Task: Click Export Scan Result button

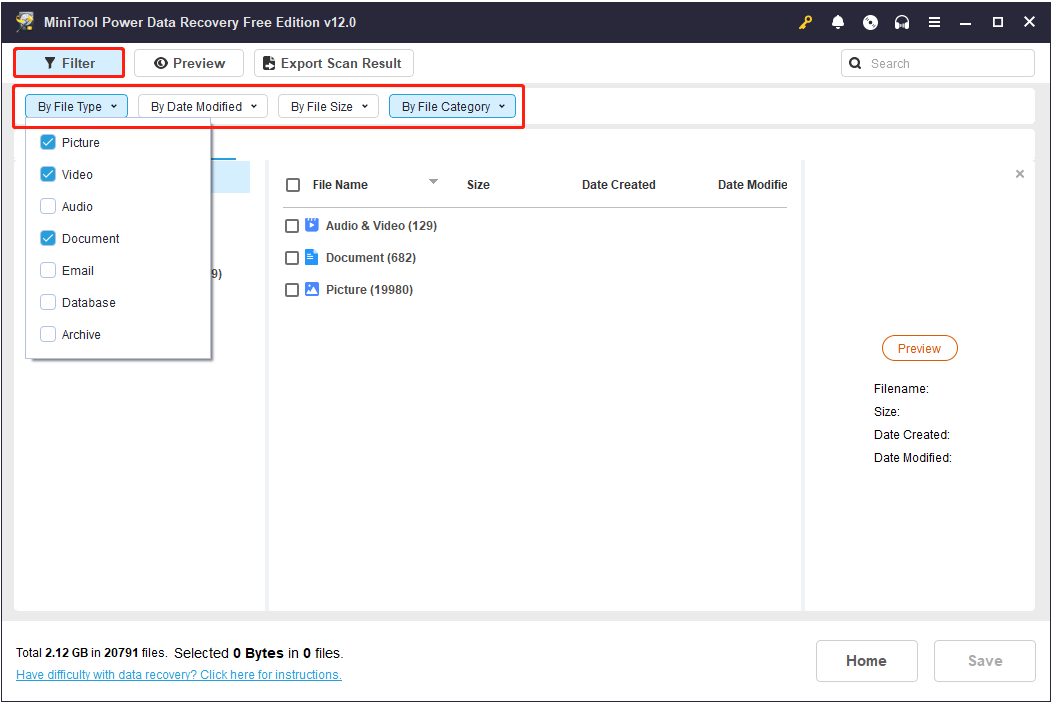Action: pos(334,63)
